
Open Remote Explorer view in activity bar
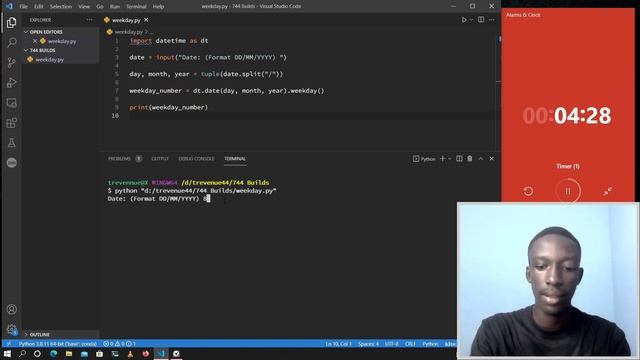coord(11,103)
